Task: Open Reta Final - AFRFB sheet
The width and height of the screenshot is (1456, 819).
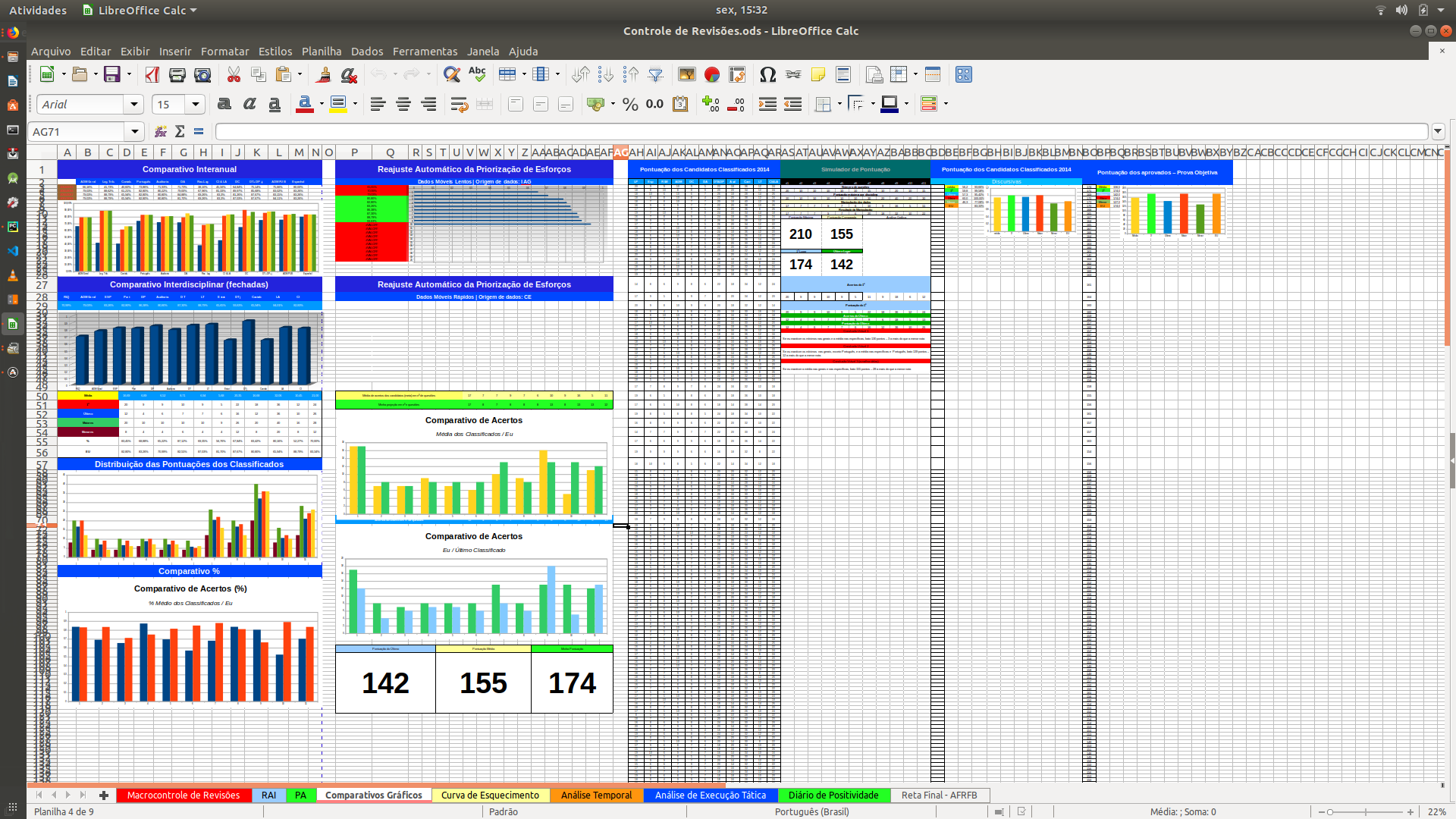Action: [x=939, y=795]
